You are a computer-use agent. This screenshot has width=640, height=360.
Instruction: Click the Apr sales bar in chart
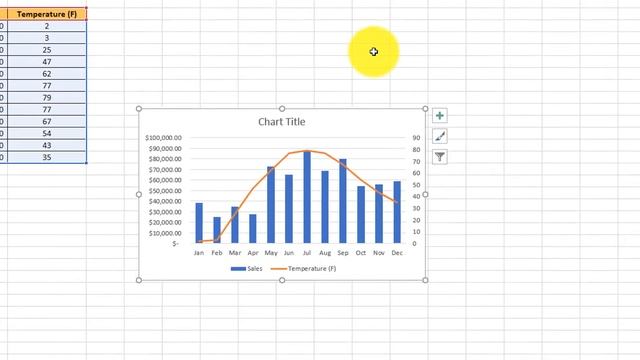coord(253,229)
